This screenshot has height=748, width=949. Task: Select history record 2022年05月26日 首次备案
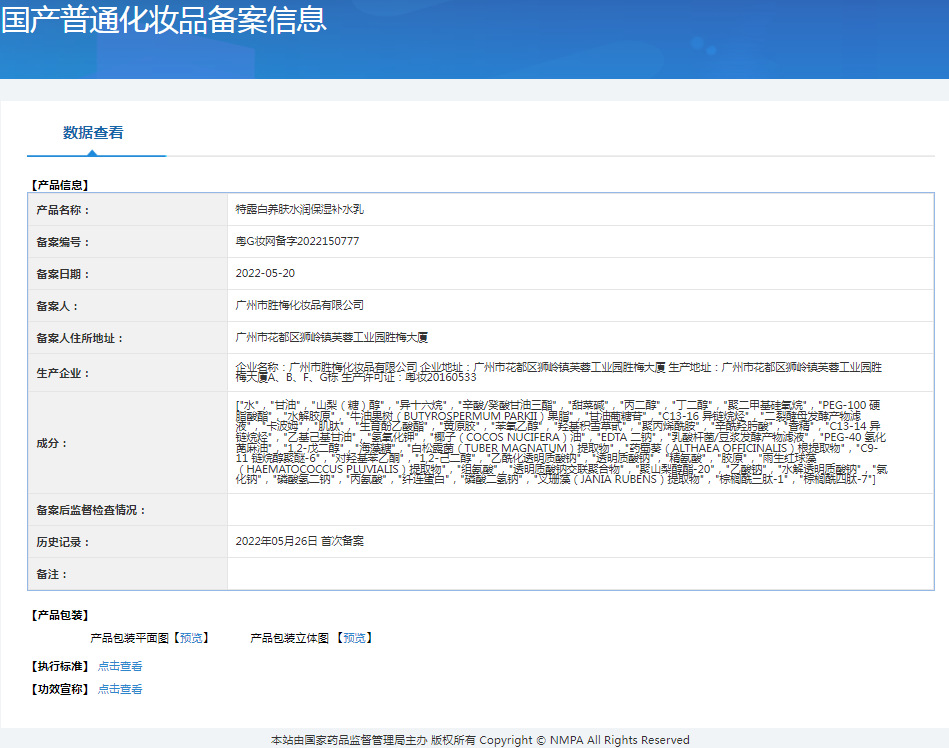tap(300, 541)
